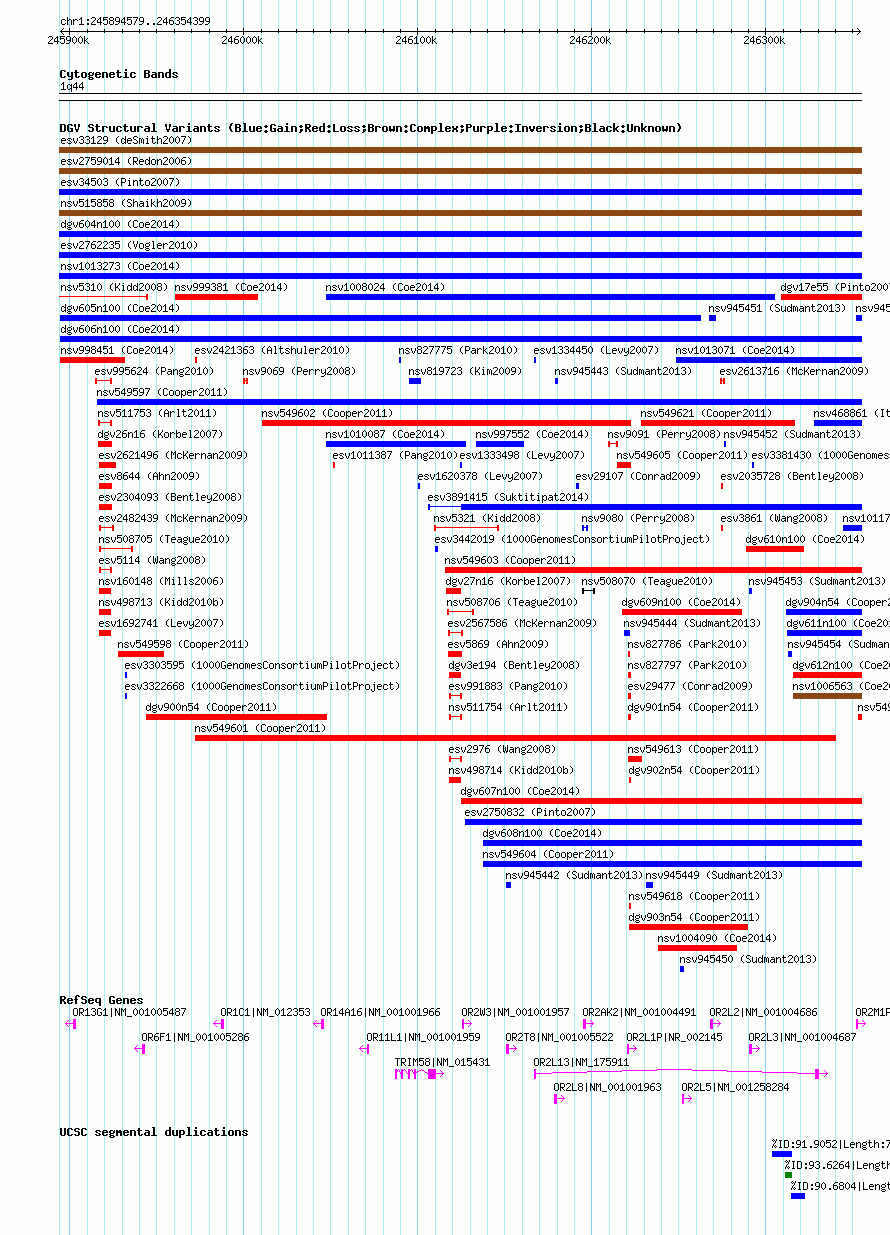Click the red bar under nsv549602 (Cooper2011)
This screenshot has height=1235, width=890.
(446, 423)
